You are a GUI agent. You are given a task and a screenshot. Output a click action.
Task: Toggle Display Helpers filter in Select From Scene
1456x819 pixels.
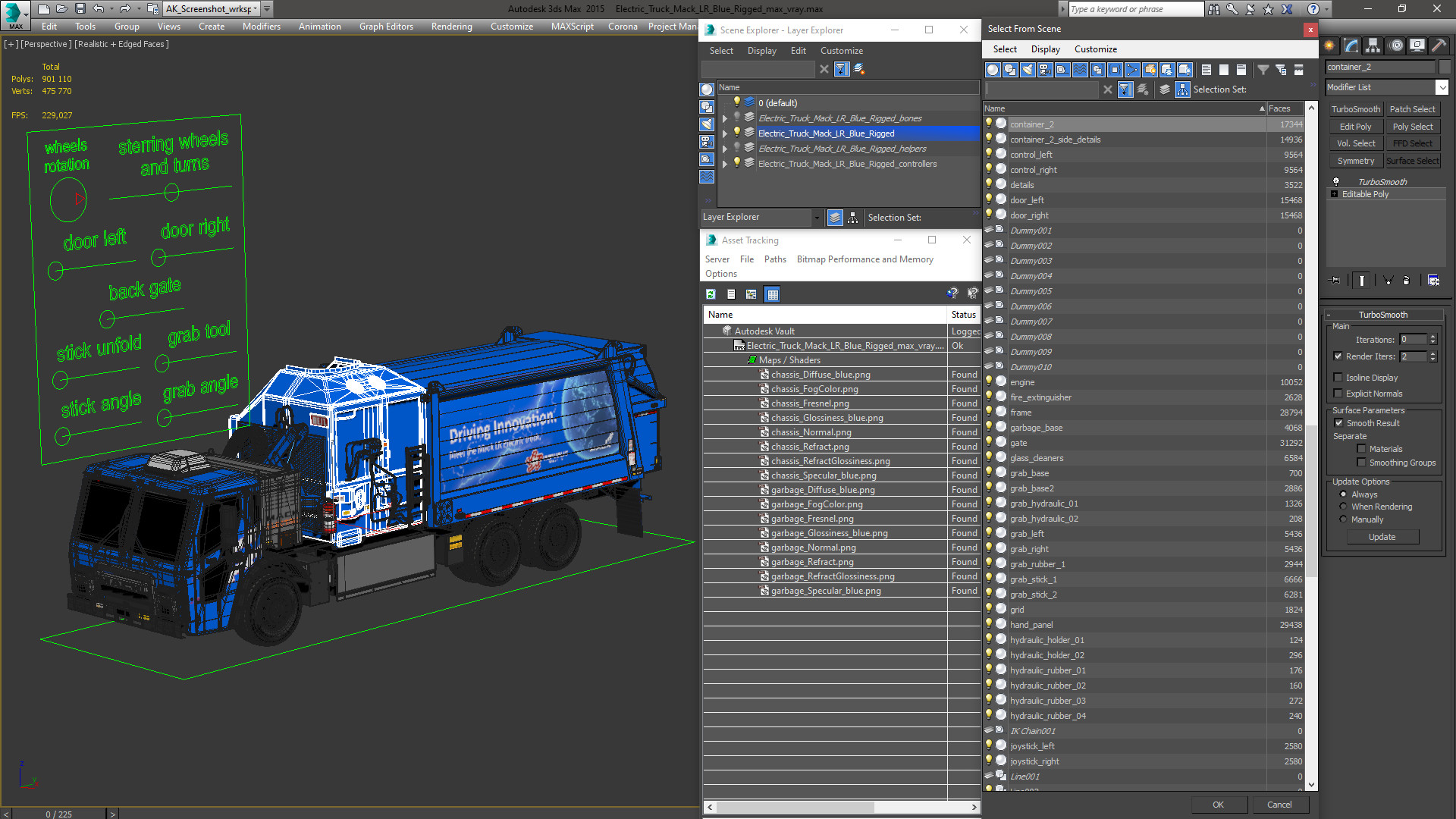coord(1062,70)
